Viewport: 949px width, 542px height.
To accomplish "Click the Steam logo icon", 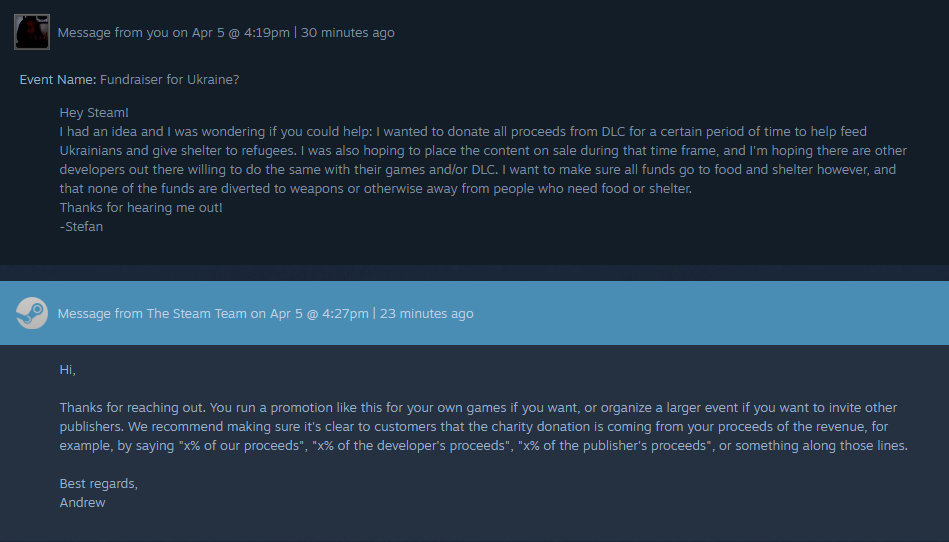I will click(32, 314).
